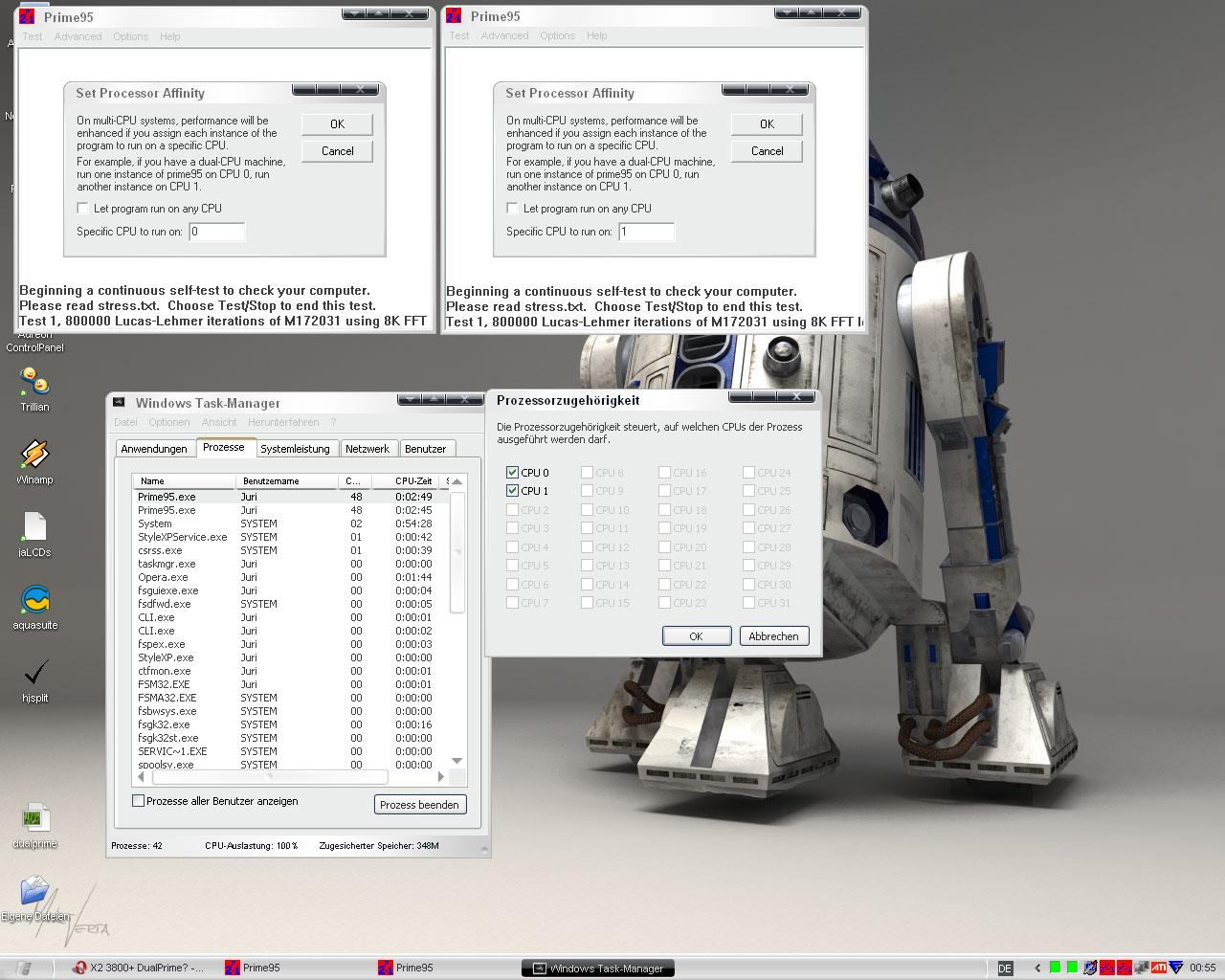The image size is (1225, 980).
Task: Switch to the Opera X2 3800+ DualPrime taskbar item
Action: pos(140,968)
